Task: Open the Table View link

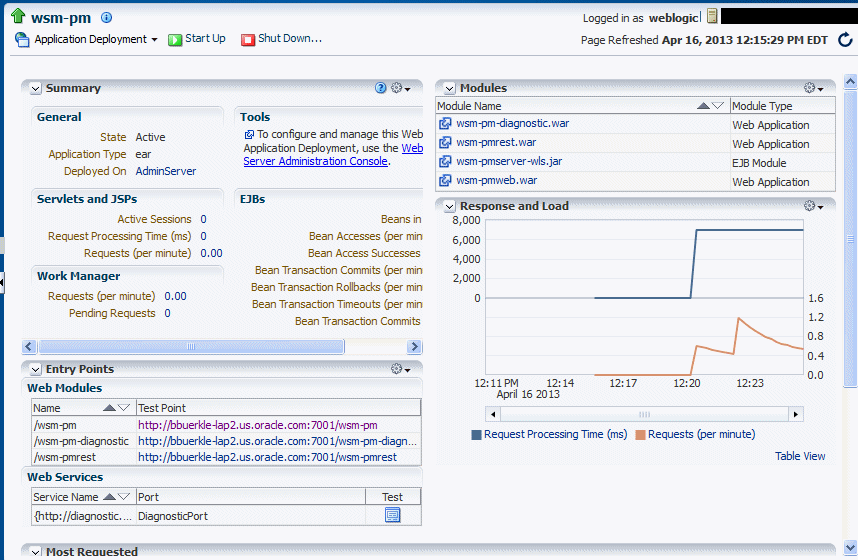Action: (800, 457)
